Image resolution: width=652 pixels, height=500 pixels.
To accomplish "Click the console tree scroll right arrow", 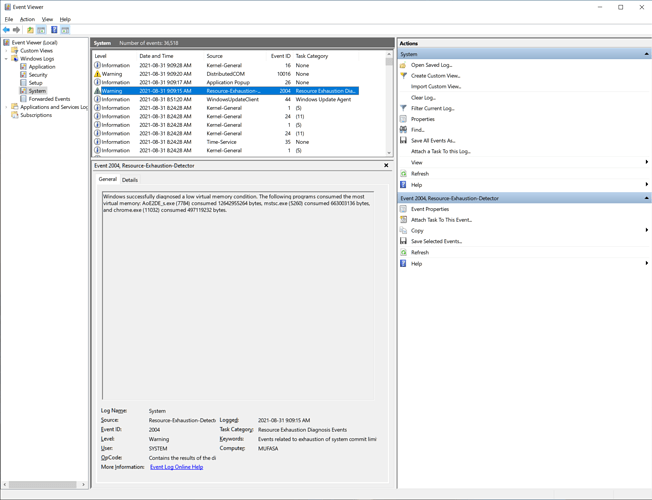I will click(83, 485).
